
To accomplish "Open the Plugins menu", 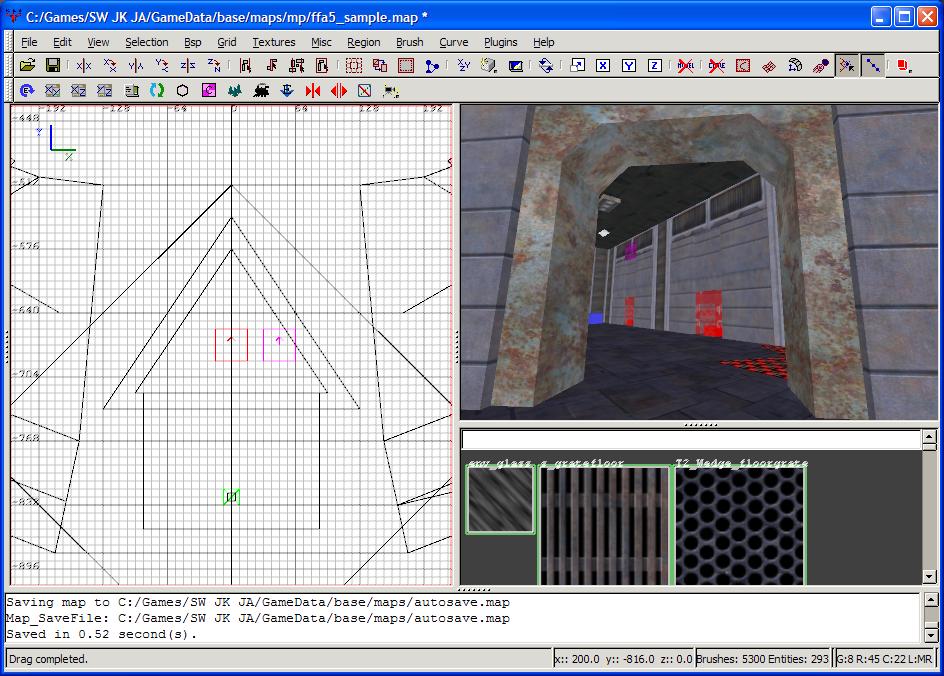I will click(500, 42).
